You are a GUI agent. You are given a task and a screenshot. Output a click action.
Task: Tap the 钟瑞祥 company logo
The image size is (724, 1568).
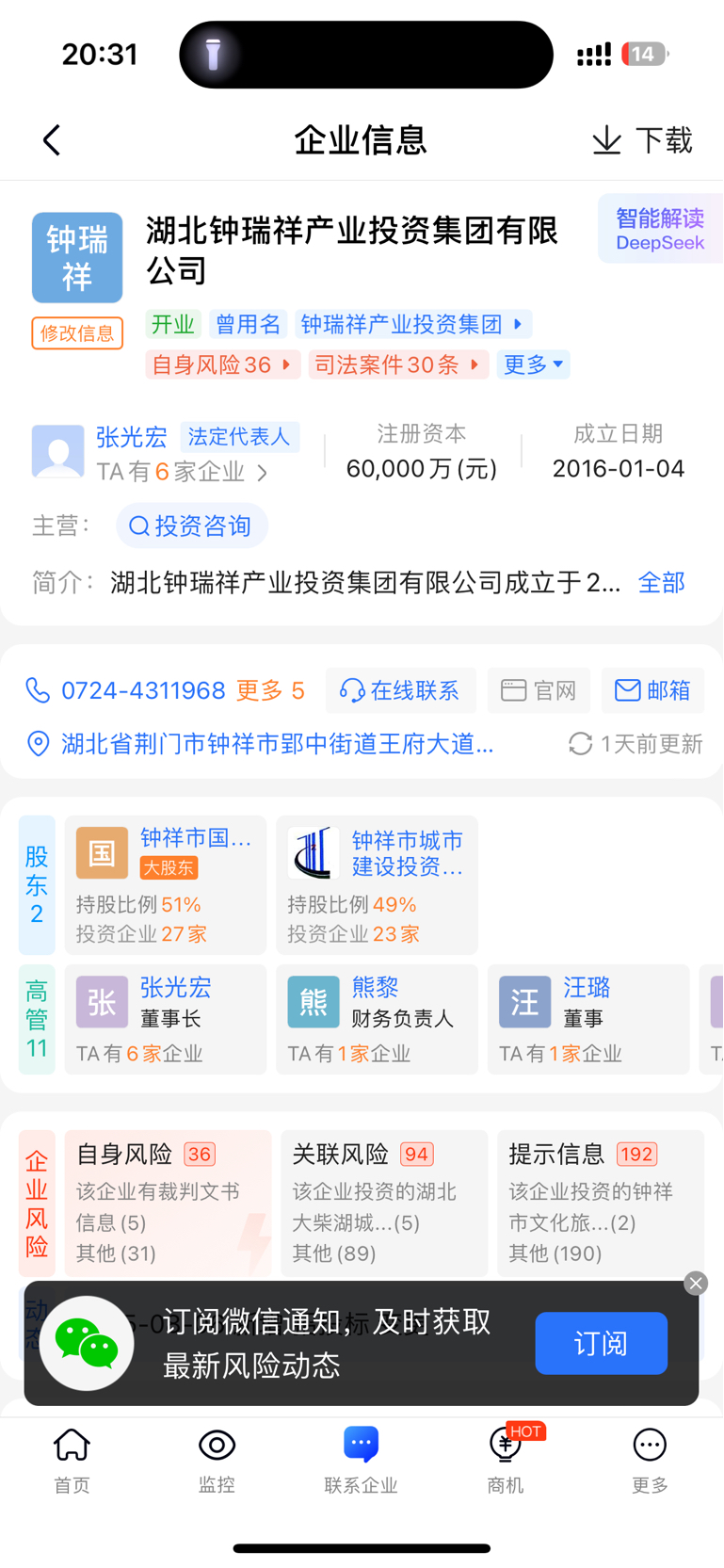point(77,257)
